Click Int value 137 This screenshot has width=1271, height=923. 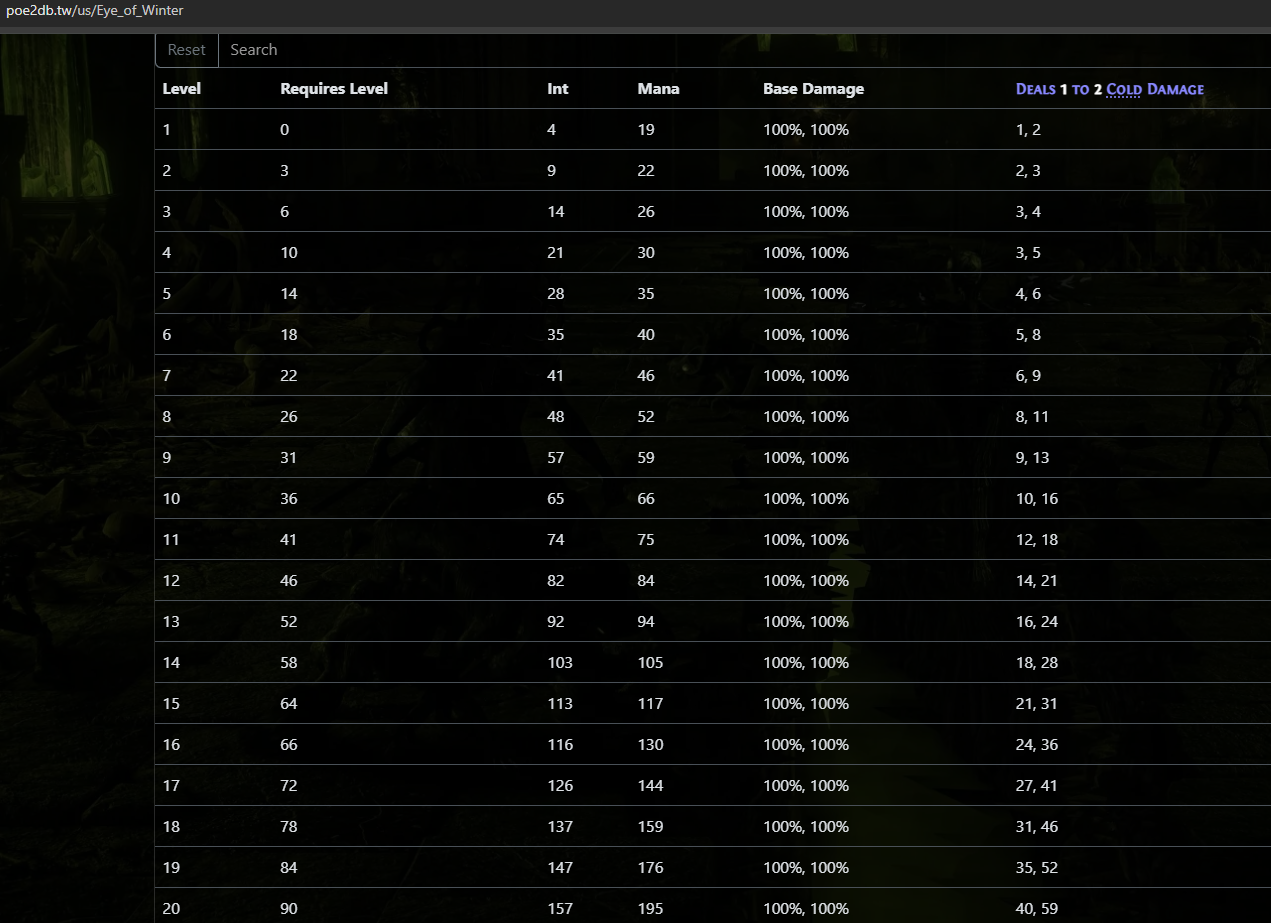pos(560,827)
